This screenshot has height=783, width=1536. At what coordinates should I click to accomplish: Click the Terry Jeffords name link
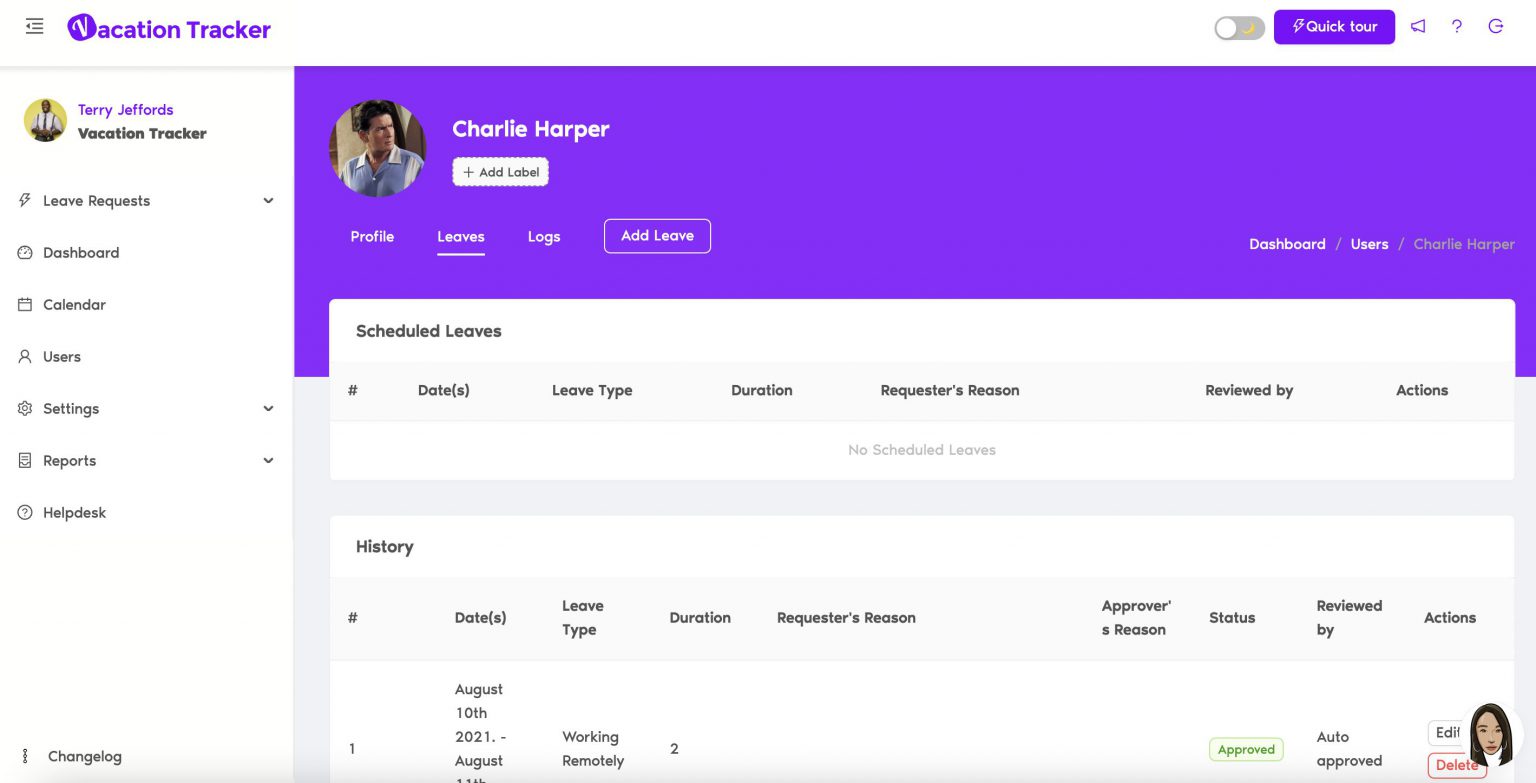[126, 110]
